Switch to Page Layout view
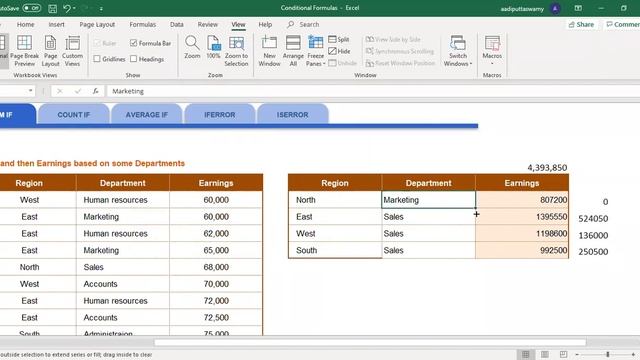 50,51
